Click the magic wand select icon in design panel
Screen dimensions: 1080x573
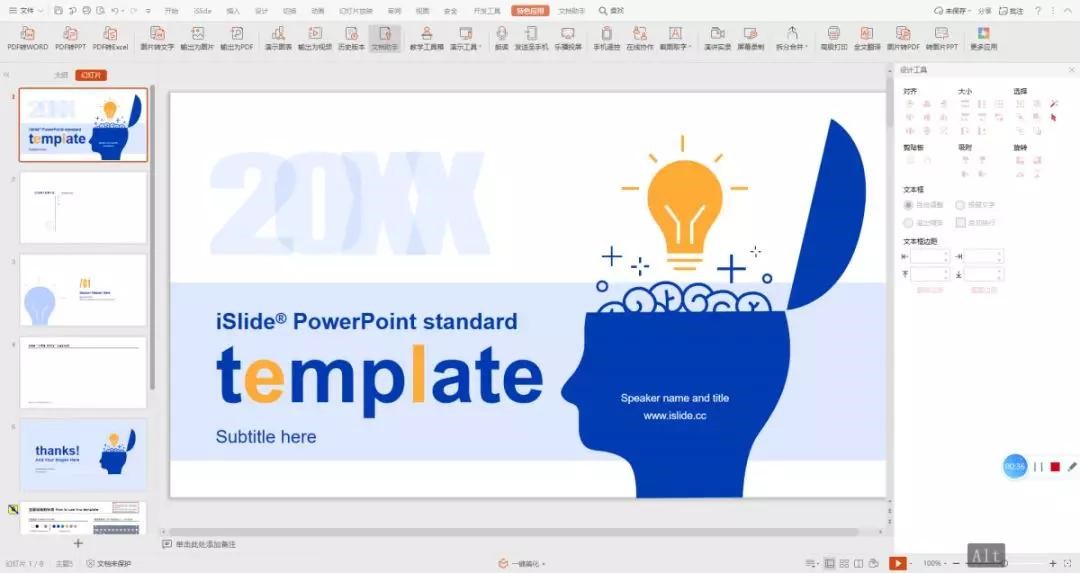pos(1054,104)
